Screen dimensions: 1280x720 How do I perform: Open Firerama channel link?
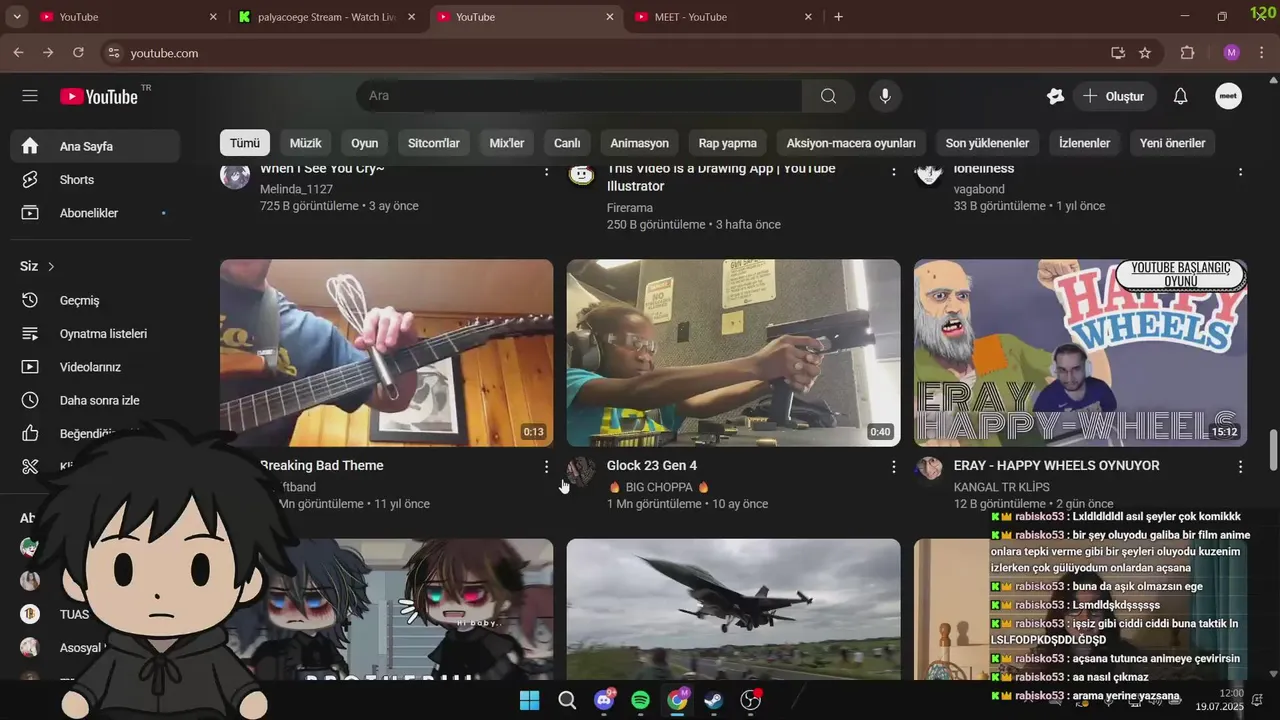click(x=630, y=208)
